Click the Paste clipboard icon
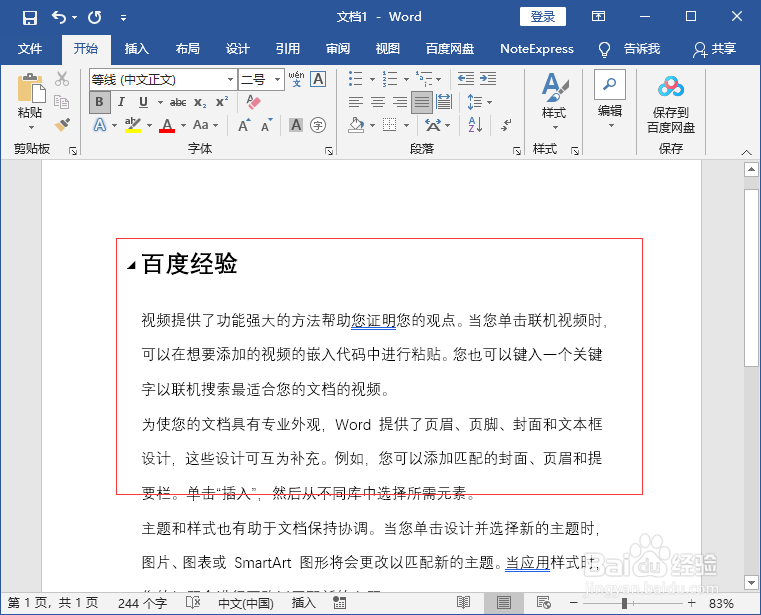 coord(31,89)
